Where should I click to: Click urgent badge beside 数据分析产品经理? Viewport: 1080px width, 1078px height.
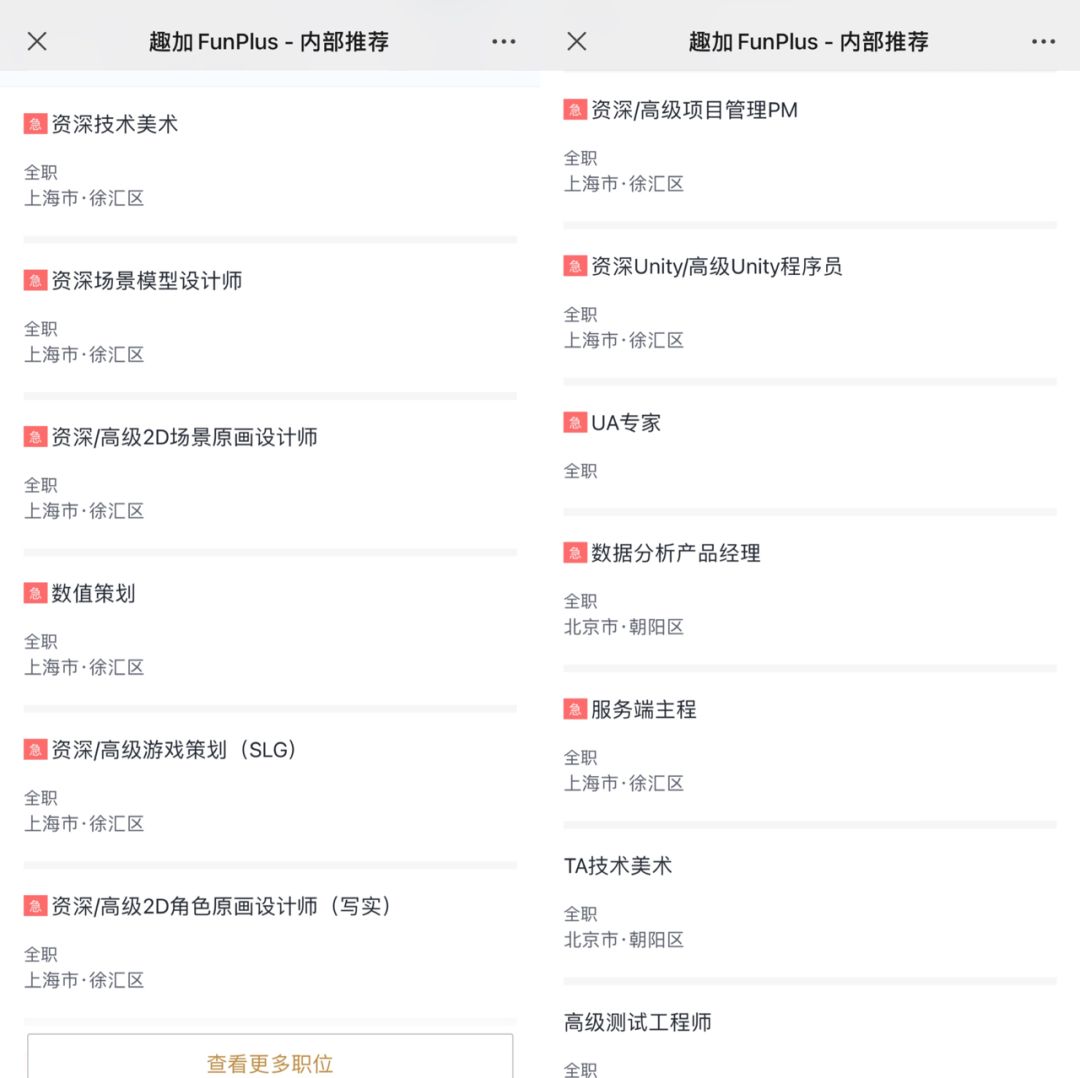[575, 552]
